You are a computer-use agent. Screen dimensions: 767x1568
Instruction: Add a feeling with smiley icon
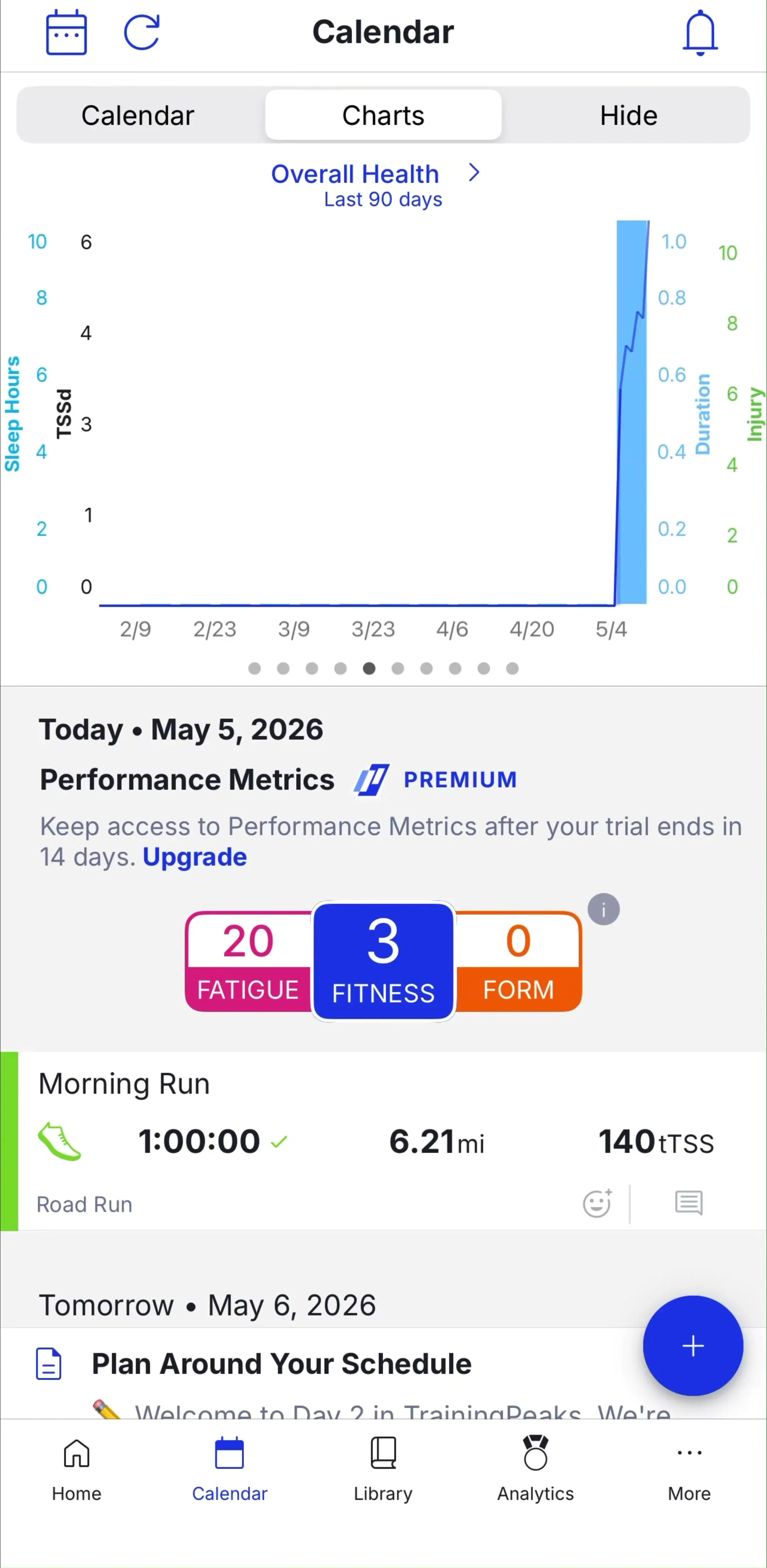coord(597,1203)
